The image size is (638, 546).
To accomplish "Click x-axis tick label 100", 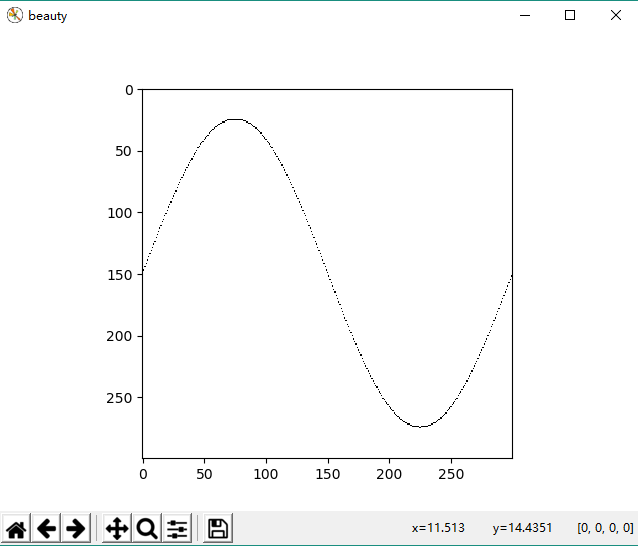I will point(266,474).
